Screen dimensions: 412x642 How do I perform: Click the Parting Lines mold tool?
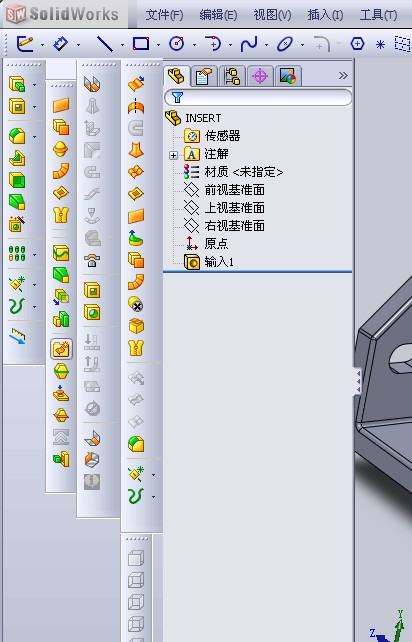[x=61, y=371]
